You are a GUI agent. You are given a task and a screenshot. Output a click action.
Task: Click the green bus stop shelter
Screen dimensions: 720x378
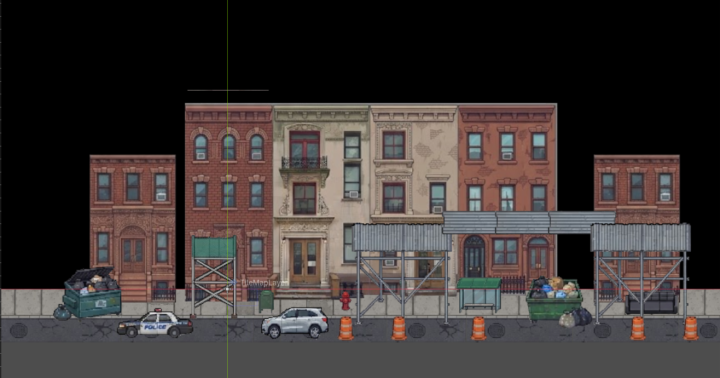pyautogui.click(x=479, y=295)
